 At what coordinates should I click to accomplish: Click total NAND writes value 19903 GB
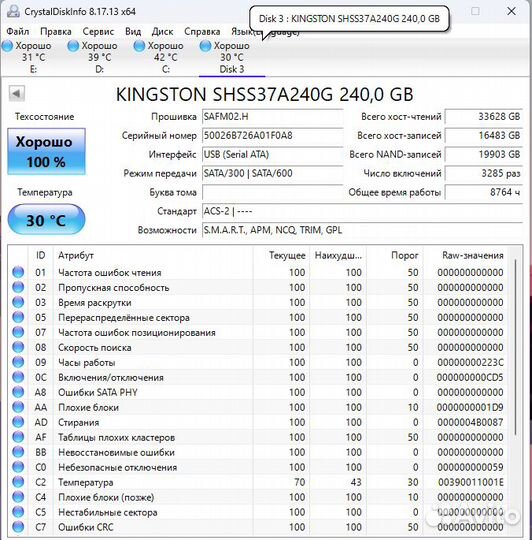[x=484, y=155]
